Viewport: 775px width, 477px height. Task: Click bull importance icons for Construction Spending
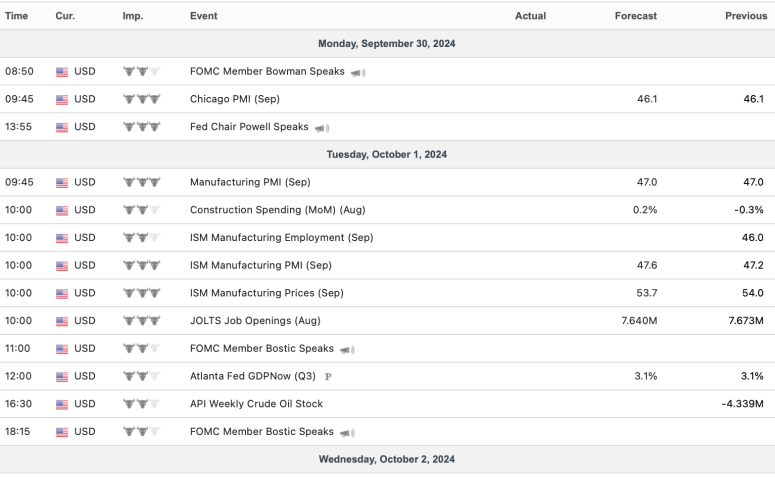(x=141, y=210)
